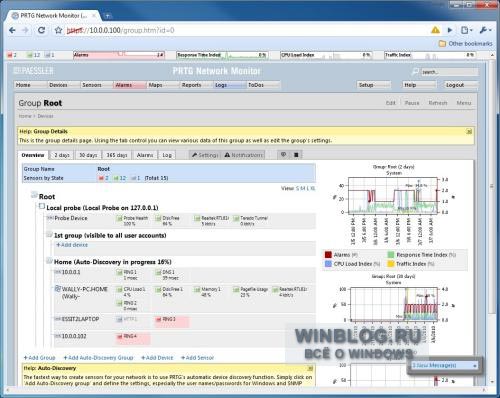The height and width of the screenshot is (398, 500).
Task: Open the Settings tab with wrench icon
Action: [x=205, y=155]
